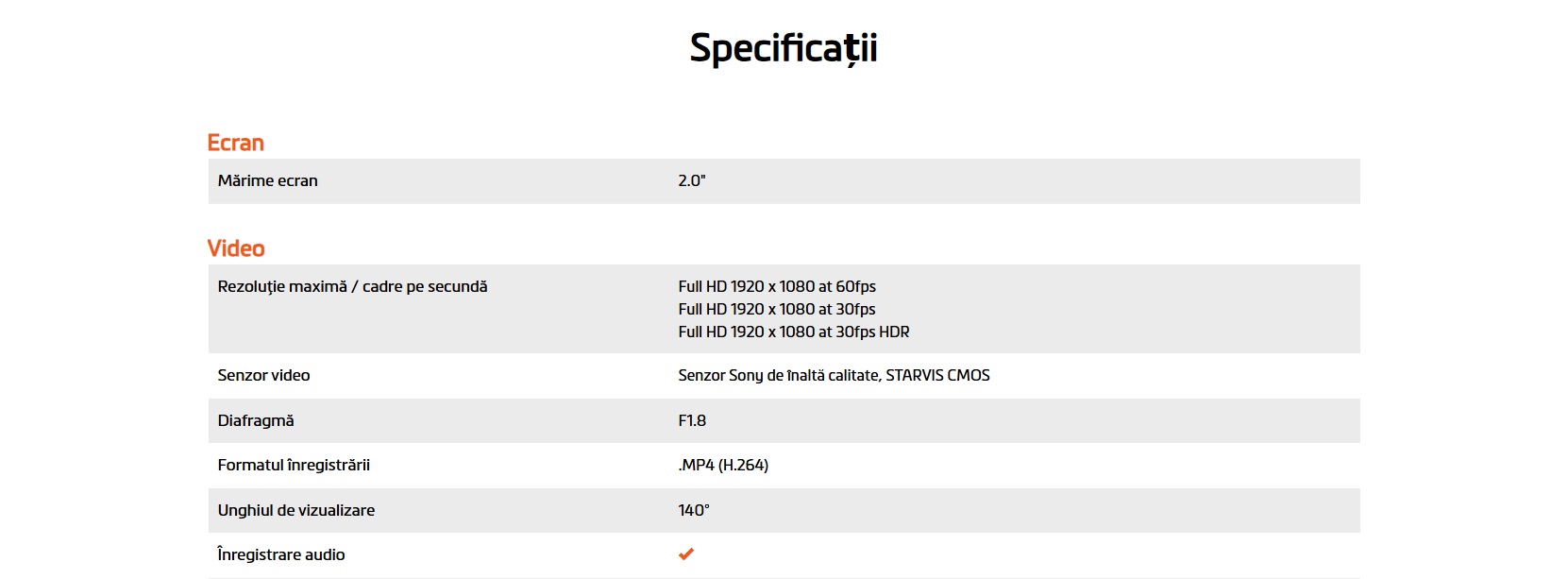The width and height of the screenshot is (1568, 579).
Task: Select the 140° viewing angle value
Action: coord(694,510)
